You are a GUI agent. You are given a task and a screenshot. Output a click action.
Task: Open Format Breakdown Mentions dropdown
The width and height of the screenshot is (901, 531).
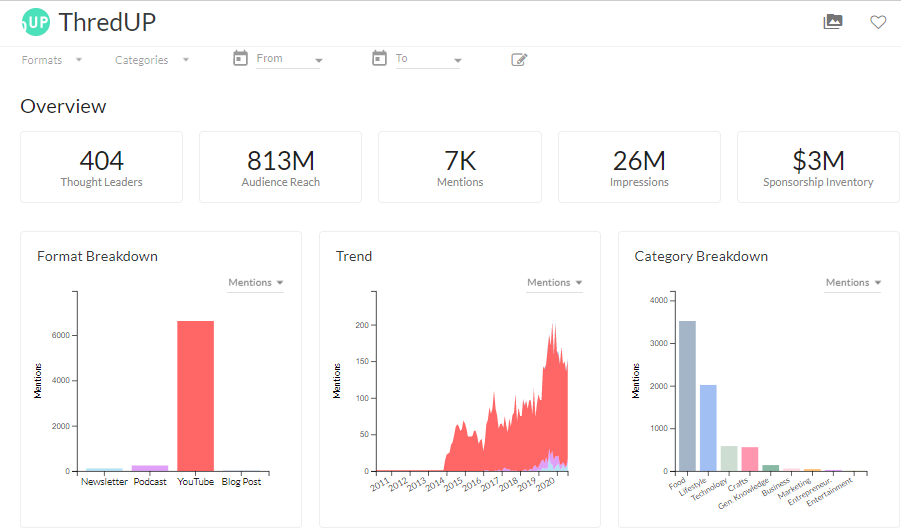click(x=256, y=283)
